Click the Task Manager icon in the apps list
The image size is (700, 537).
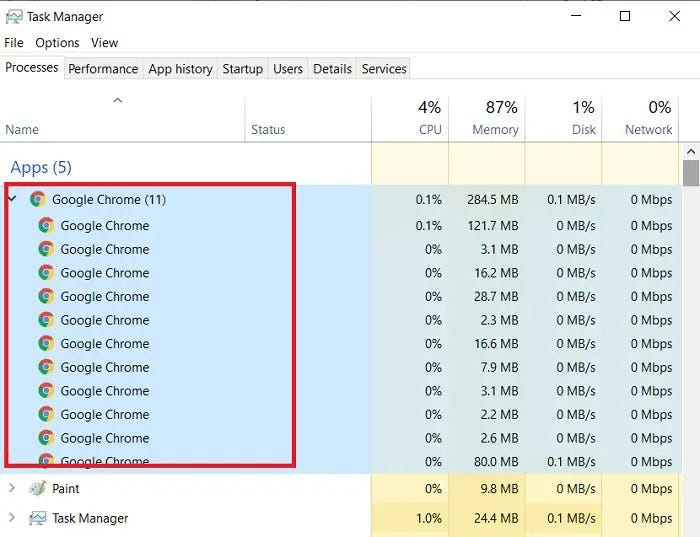coord(38,518)
